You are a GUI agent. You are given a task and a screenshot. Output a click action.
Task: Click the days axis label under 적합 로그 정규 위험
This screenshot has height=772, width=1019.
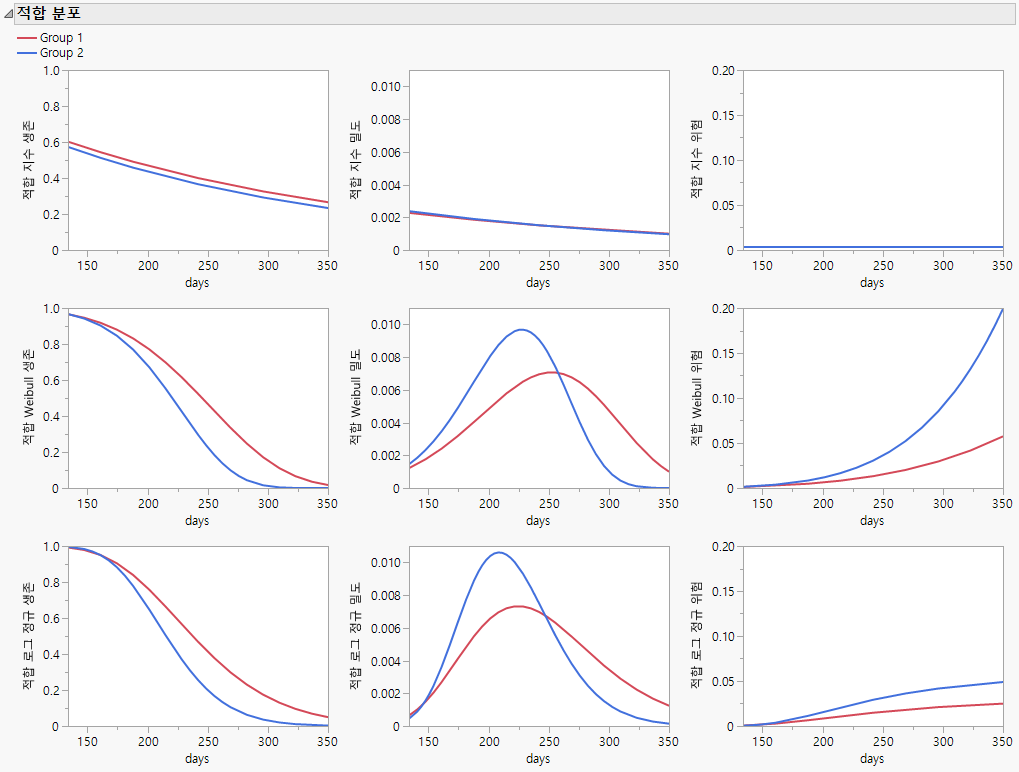(871, 759)
